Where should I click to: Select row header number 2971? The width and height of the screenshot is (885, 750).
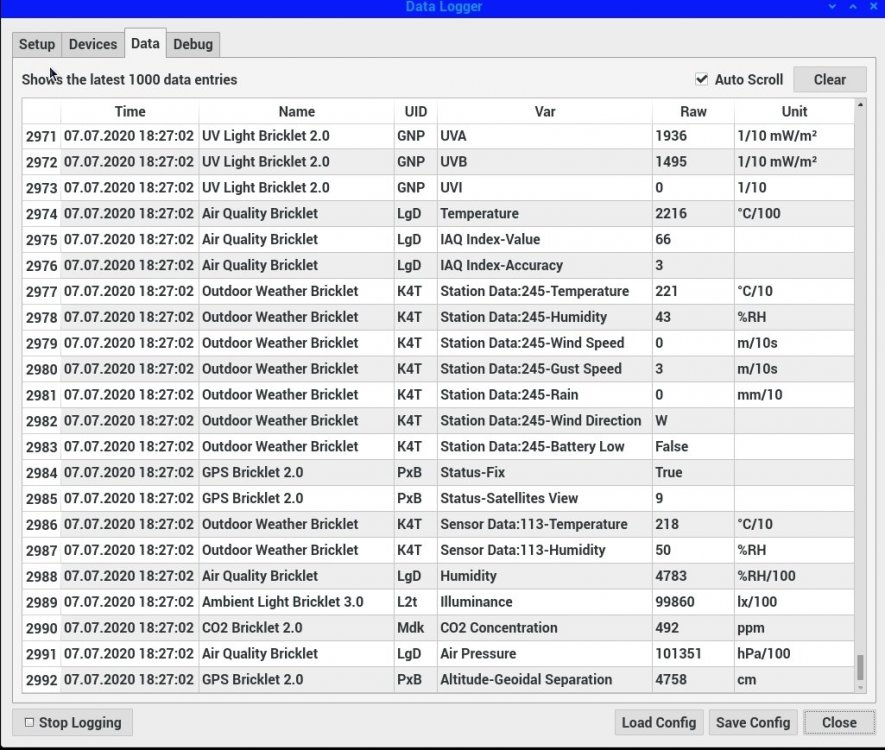pos(41,136)
